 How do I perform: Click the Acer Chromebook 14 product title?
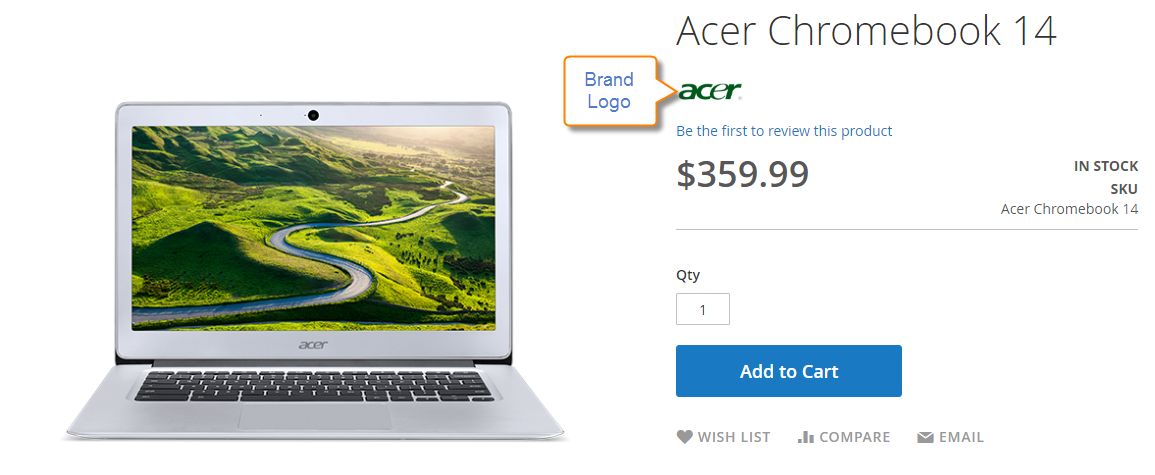pyautogui.click(x=866, y=30)
